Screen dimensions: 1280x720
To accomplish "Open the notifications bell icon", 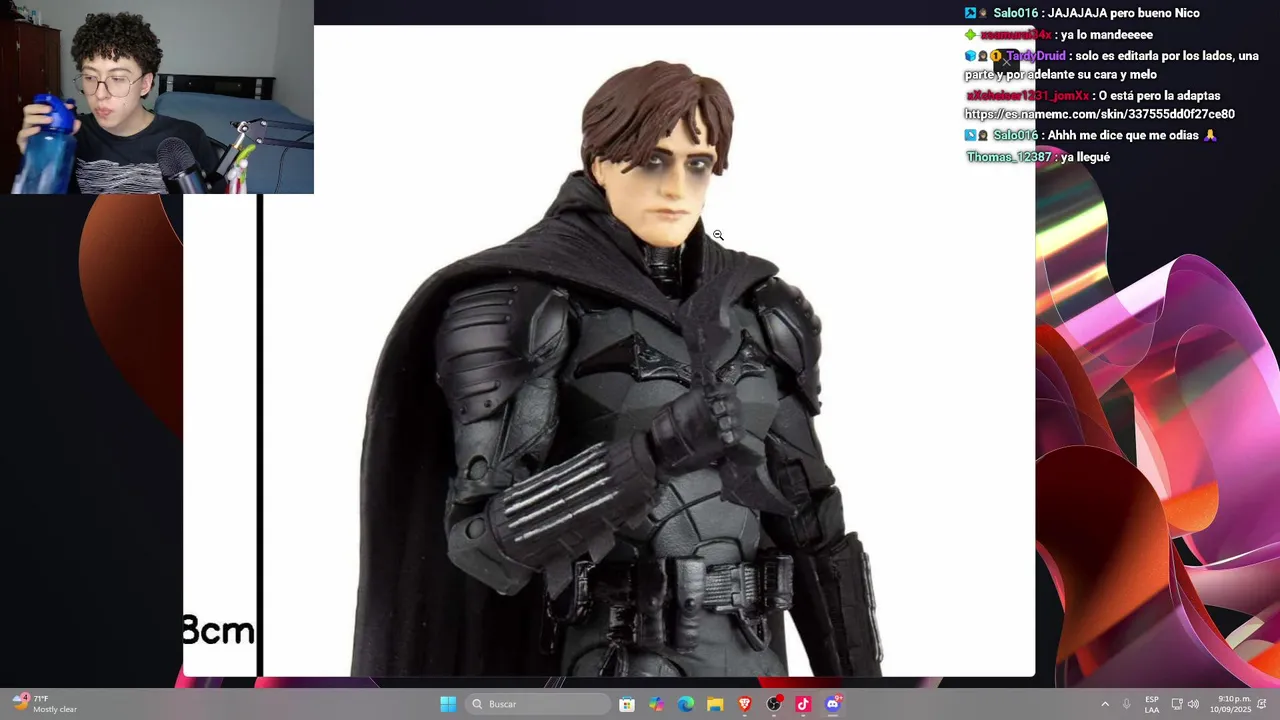I will pos(1262,704).
